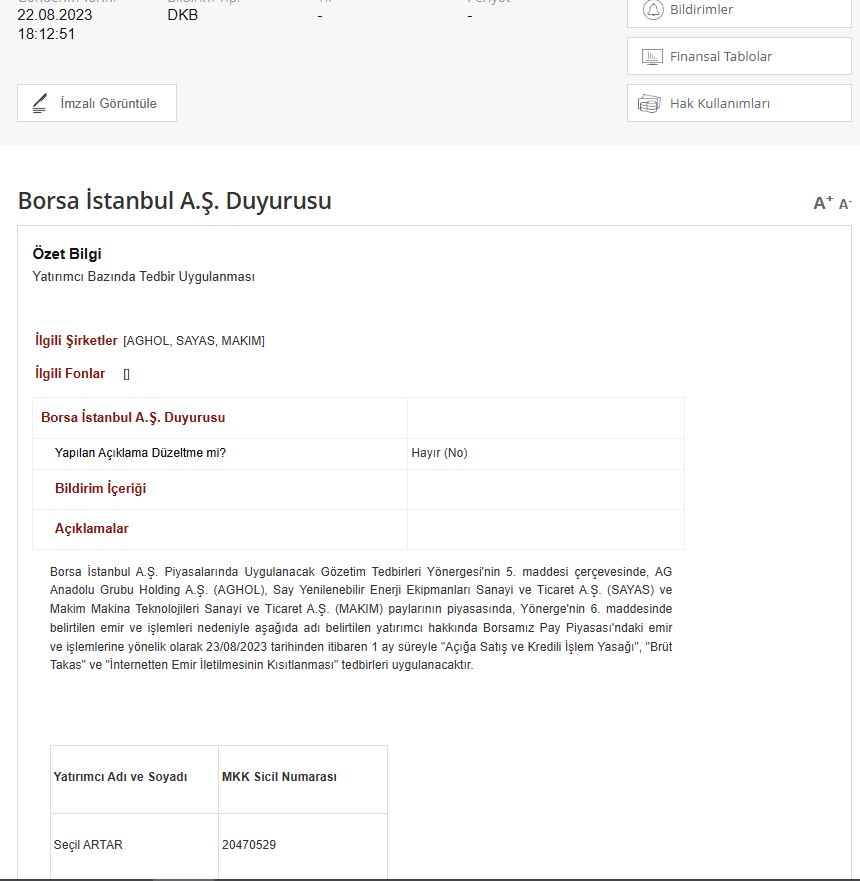This screenshot has height=881, width=860.
Task: Click the 'Hayır (No)' table cell
Action: point(545,453)
